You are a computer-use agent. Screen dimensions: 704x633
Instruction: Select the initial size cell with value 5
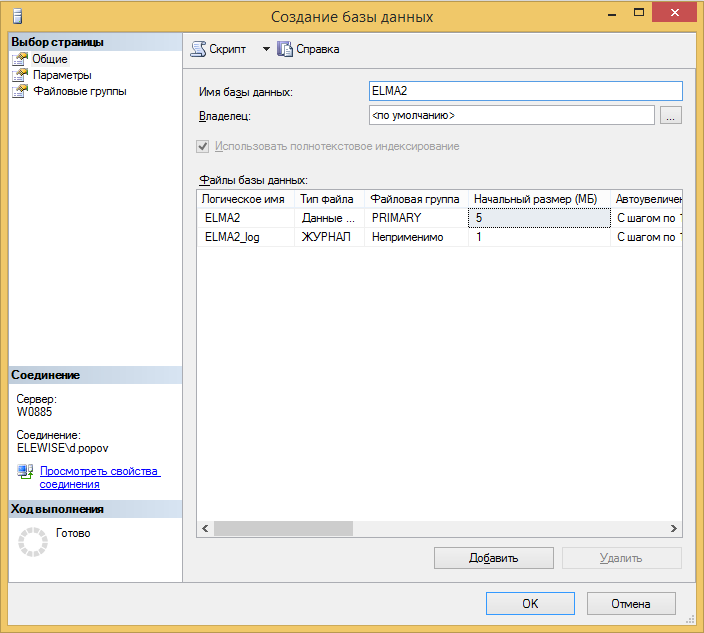point(539,217)
